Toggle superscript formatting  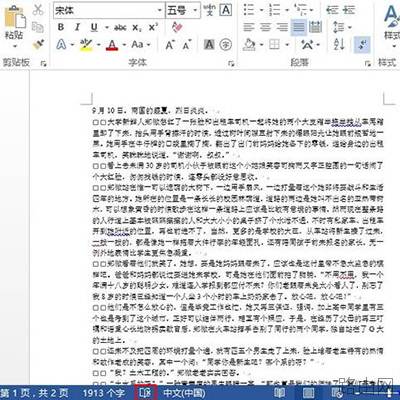coord(153,27)
